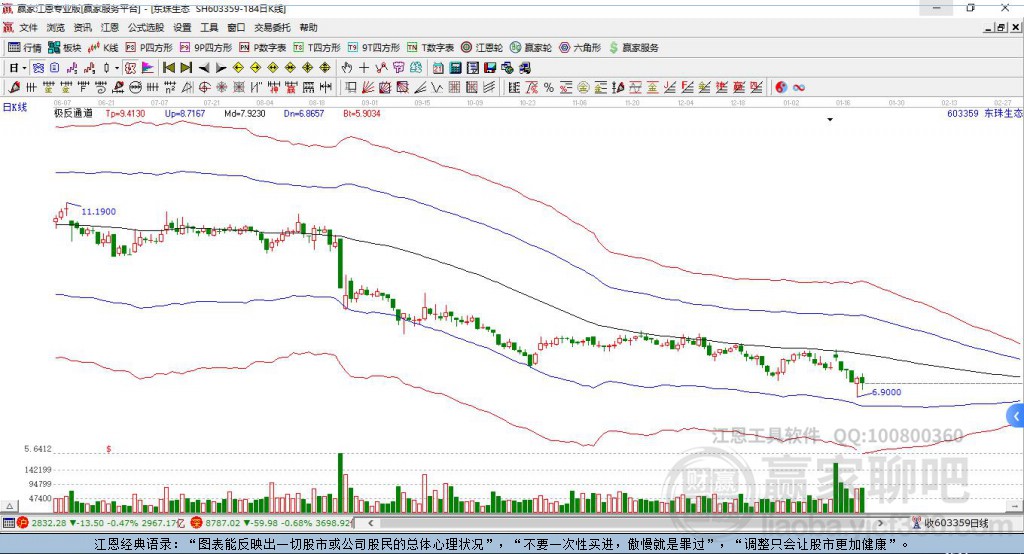Screen dimensions: 1024x554
Task: Open the 六角形 hexagon tool
Action: click(580, 48)
